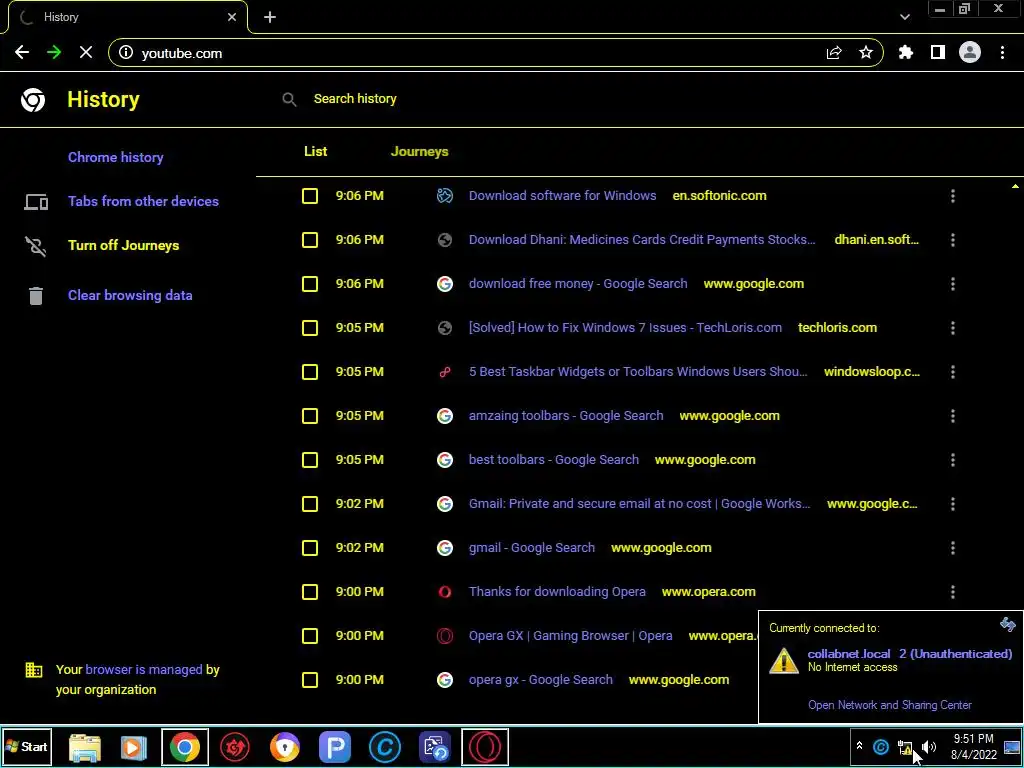Open actions menu for Download software for Windows
Viewport: 1024px width, 768px height.
[953, 196]
